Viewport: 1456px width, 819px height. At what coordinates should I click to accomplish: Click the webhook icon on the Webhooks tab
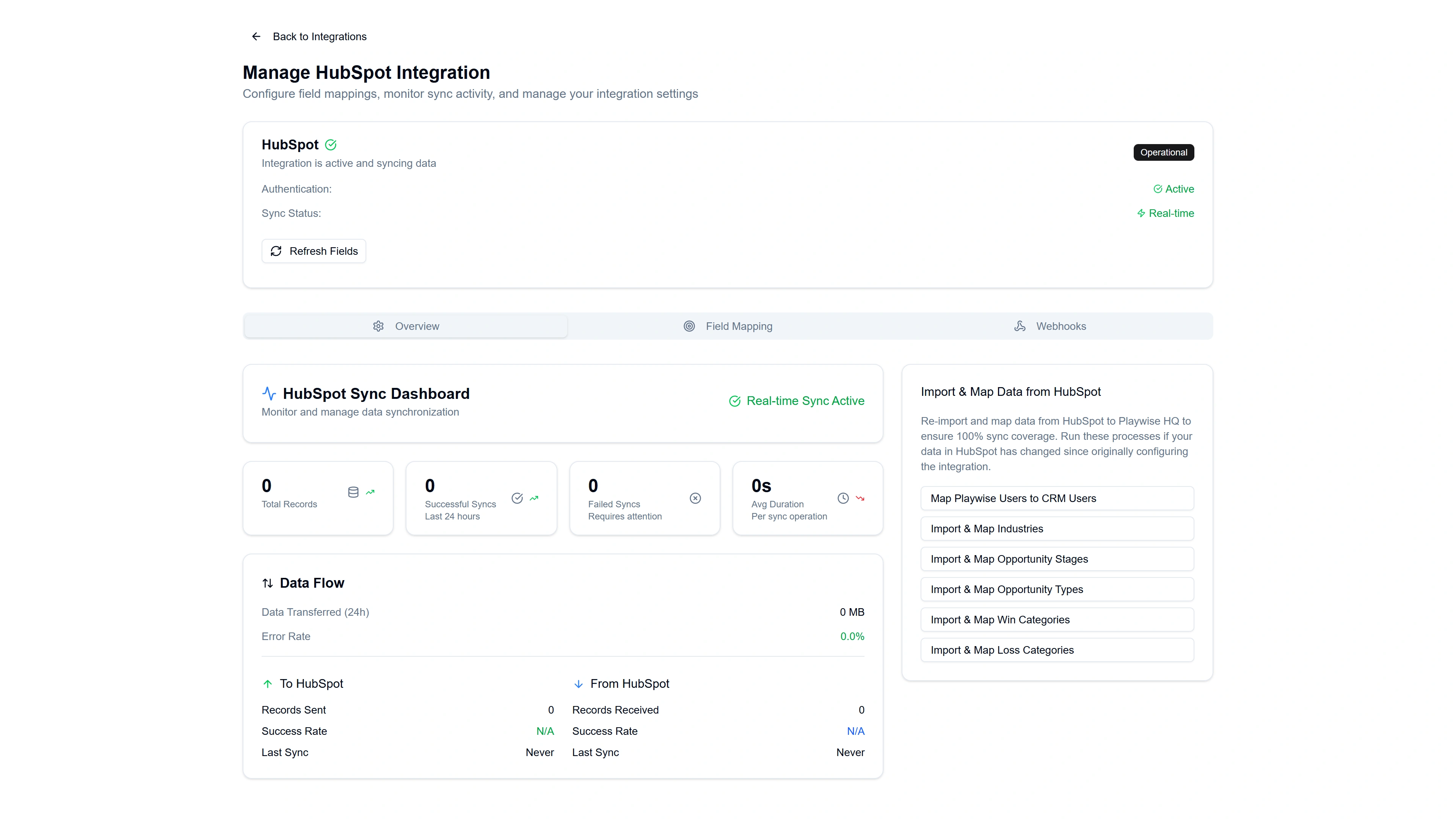[x=1020, y=326]
